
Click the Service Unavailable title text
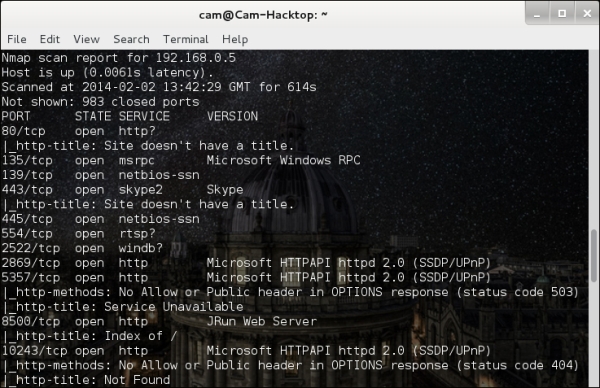(x=174, y=307)
